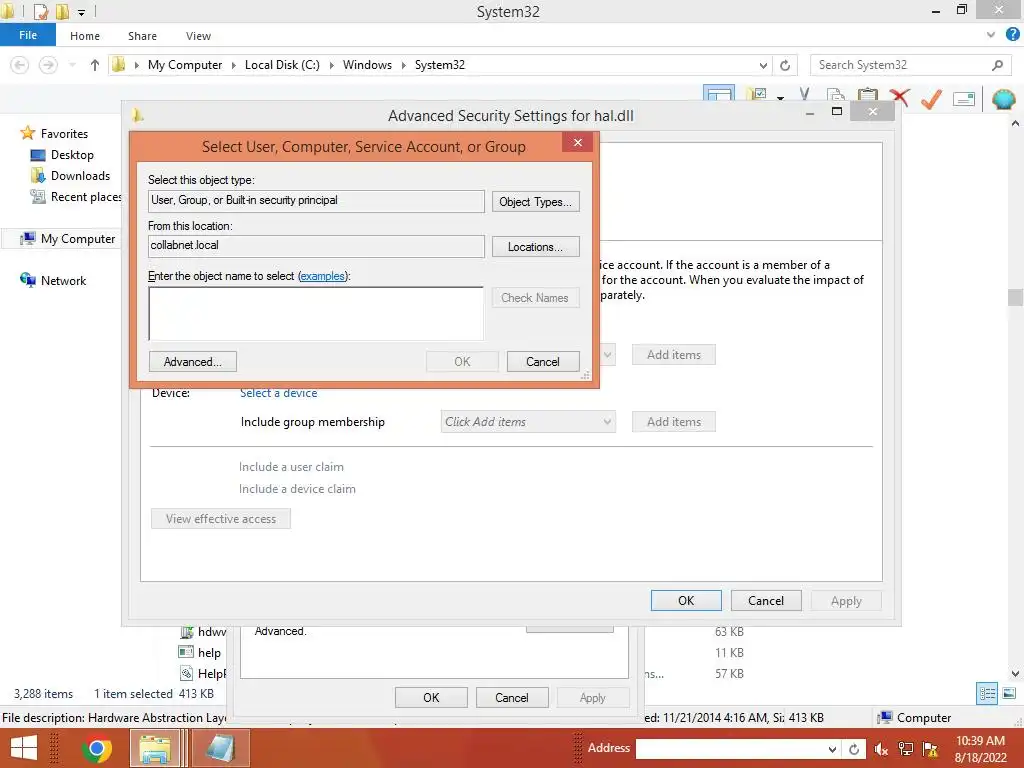This screenshot has height=768, width=1024.
Task: Click OK in hal.dll Properties window
Action: pyautogui.click(x=431, y=697)
